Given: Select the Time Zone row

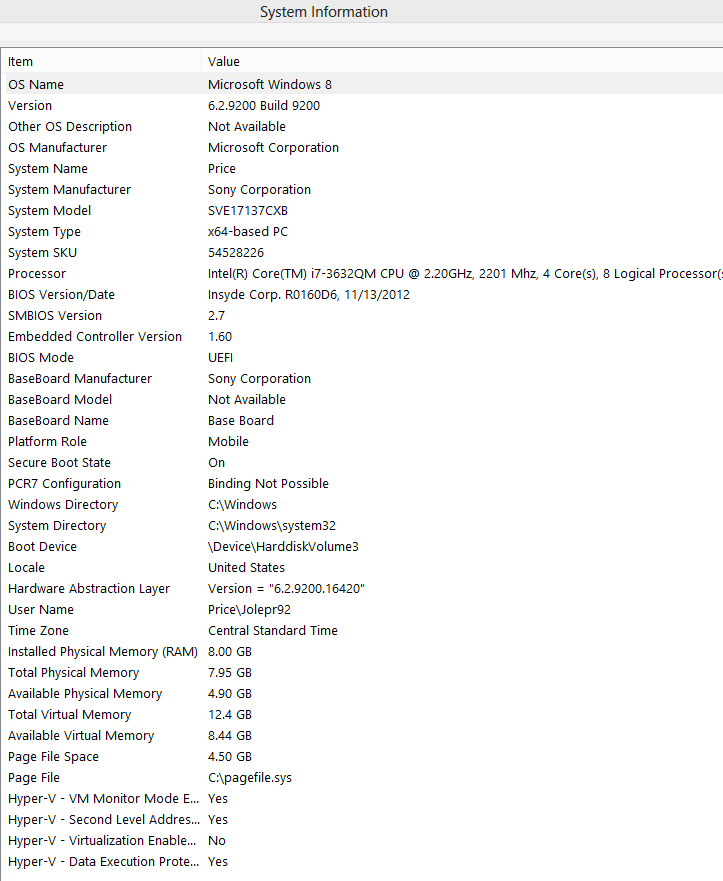Looking at the screenshot, I should pos(38,631).
